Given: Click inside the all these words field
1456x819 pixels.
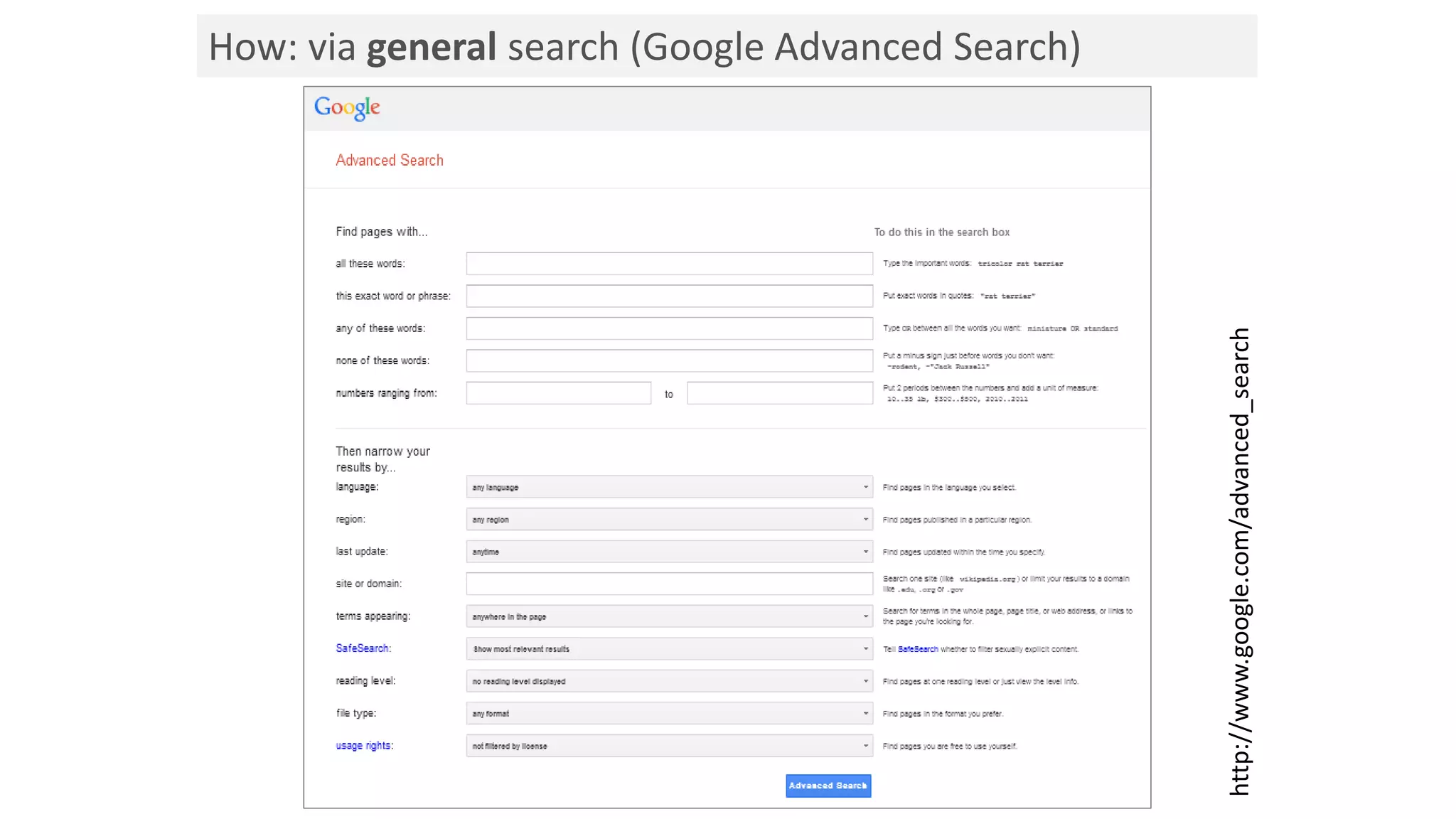Looking at the screenshot, I should click(x=668, y=262).
